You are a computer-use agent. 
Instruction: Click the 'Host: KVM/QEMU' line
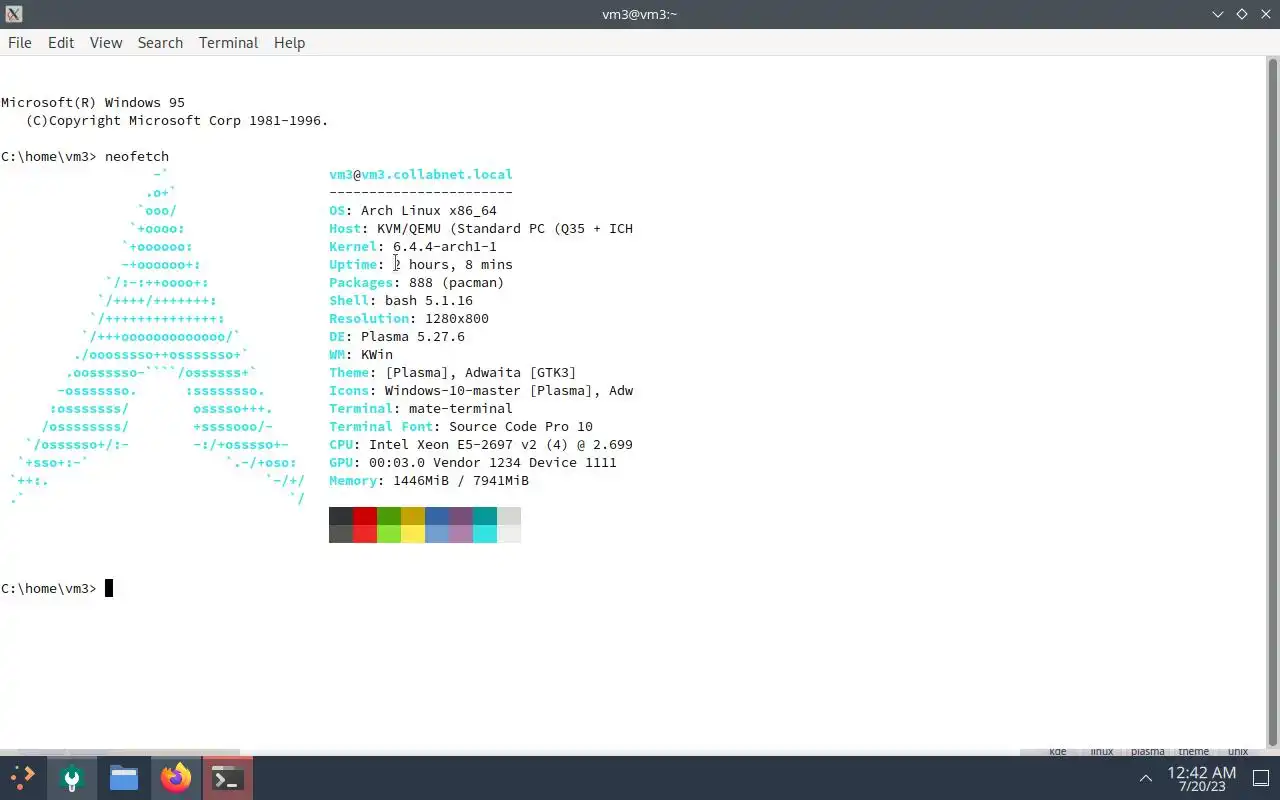[x=481, y=228]
